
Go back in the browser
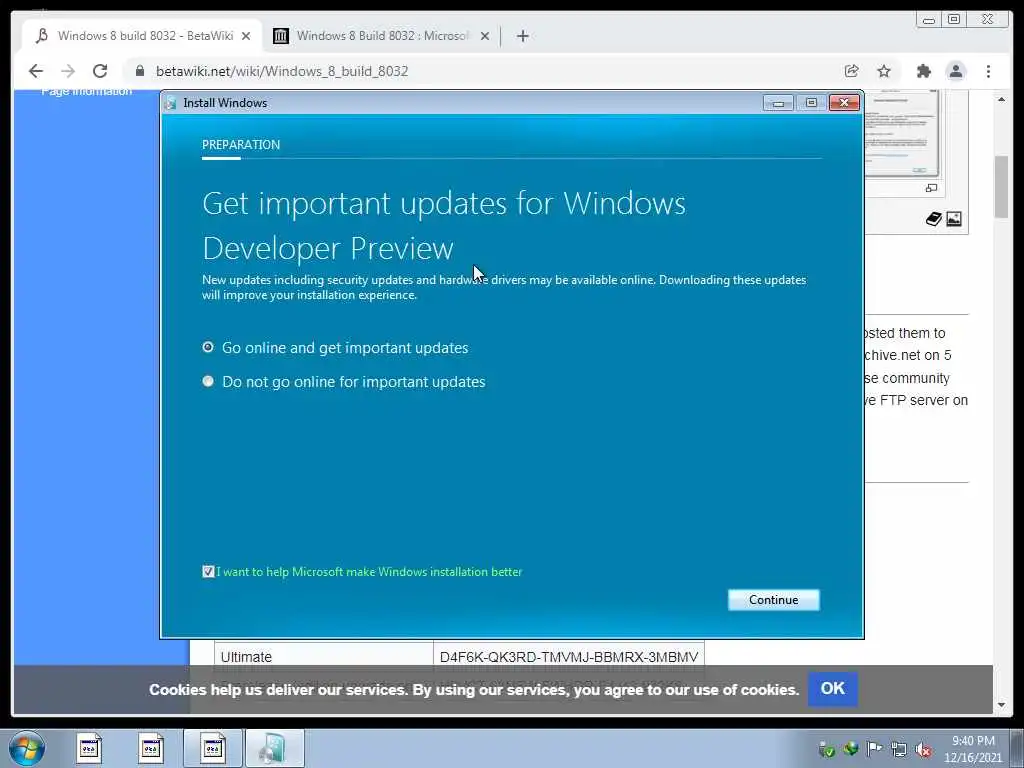[36, 71]
